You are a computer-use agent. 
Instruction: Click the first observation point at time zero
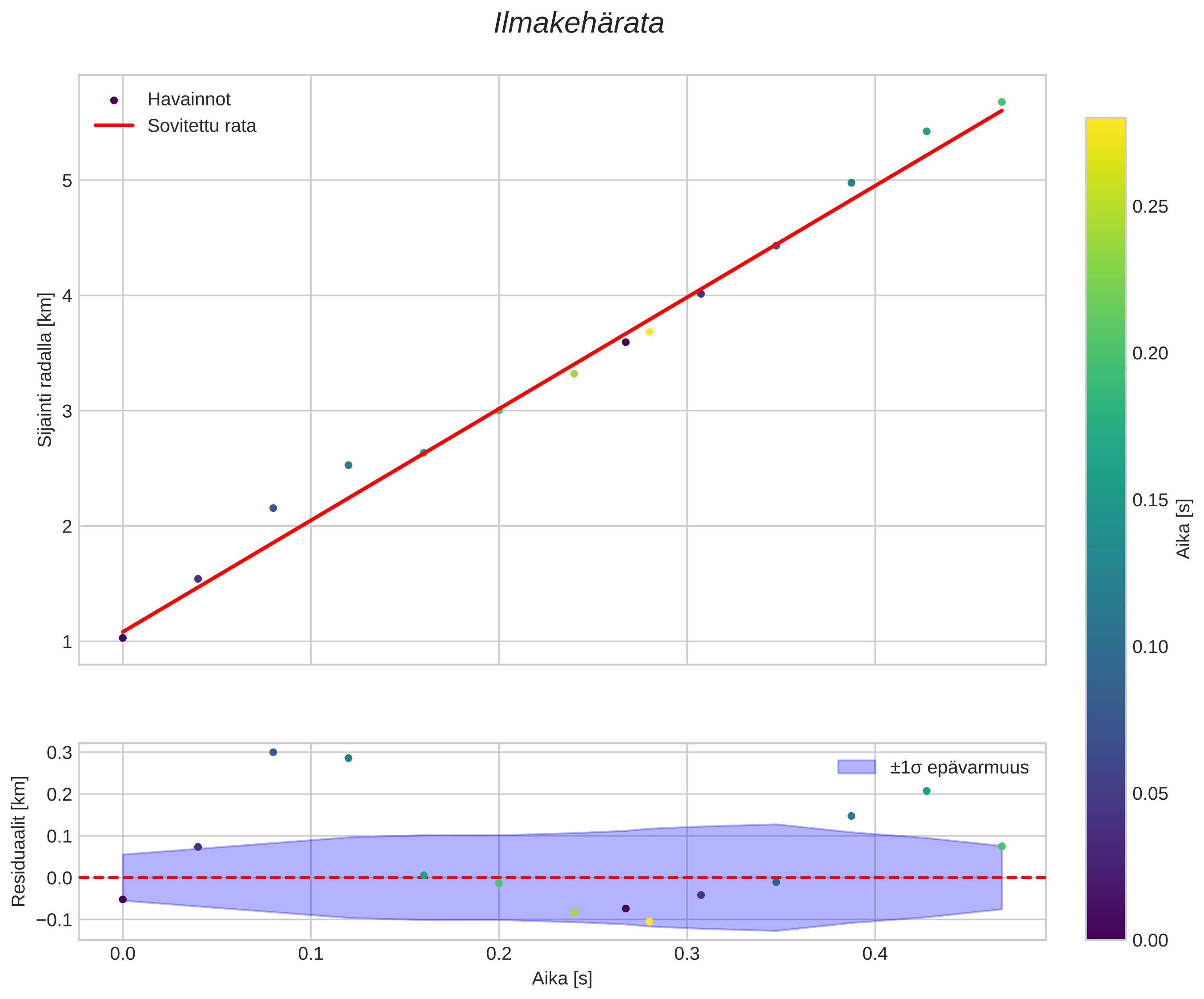[x=123, y=638]
